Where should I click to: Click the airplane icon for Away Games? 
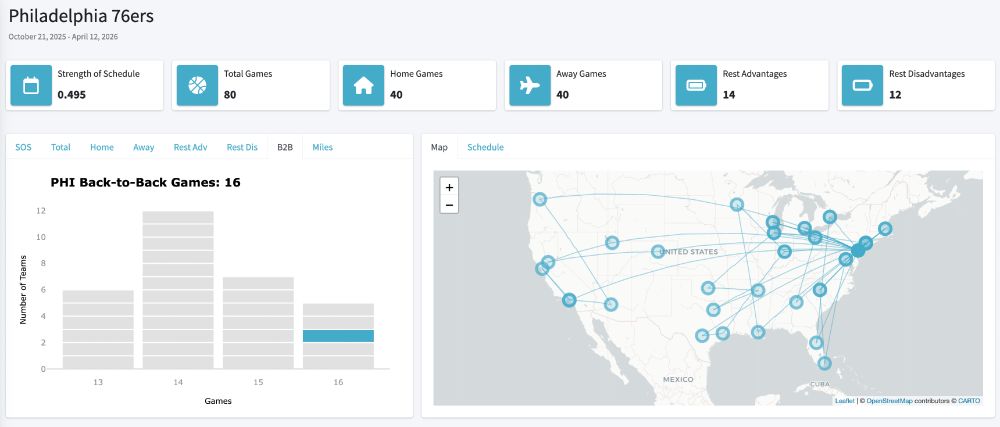[x=530, y=85]
